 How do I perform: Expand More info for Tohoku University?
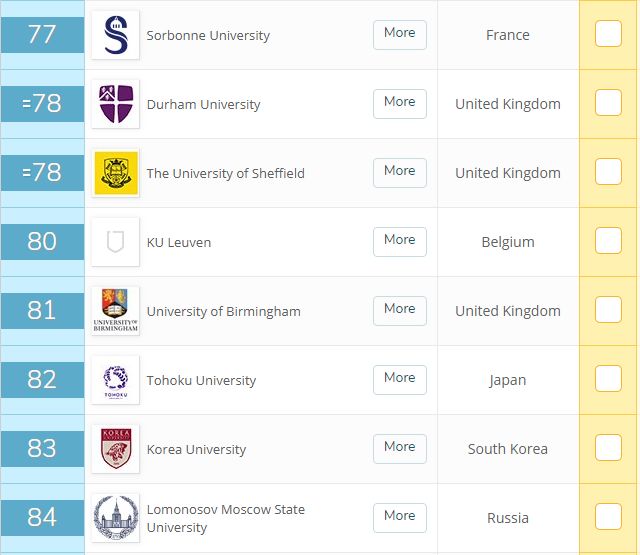point(399,378)
